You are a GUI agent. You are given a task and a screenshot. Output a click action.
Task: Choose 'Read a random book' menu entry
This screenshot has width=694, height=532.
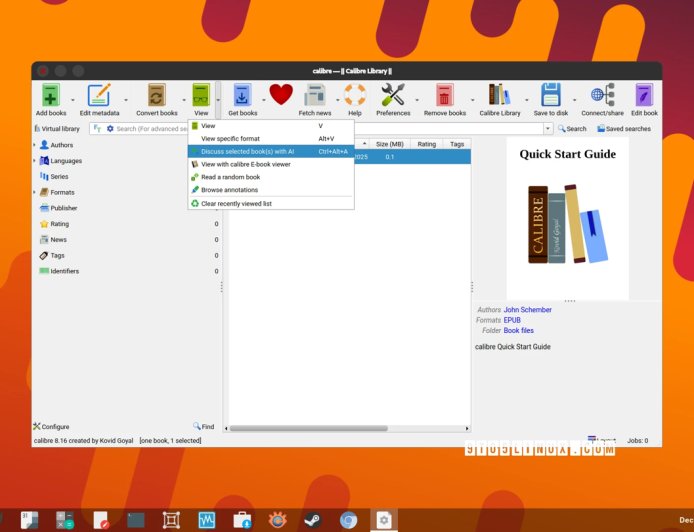(230, 177)
